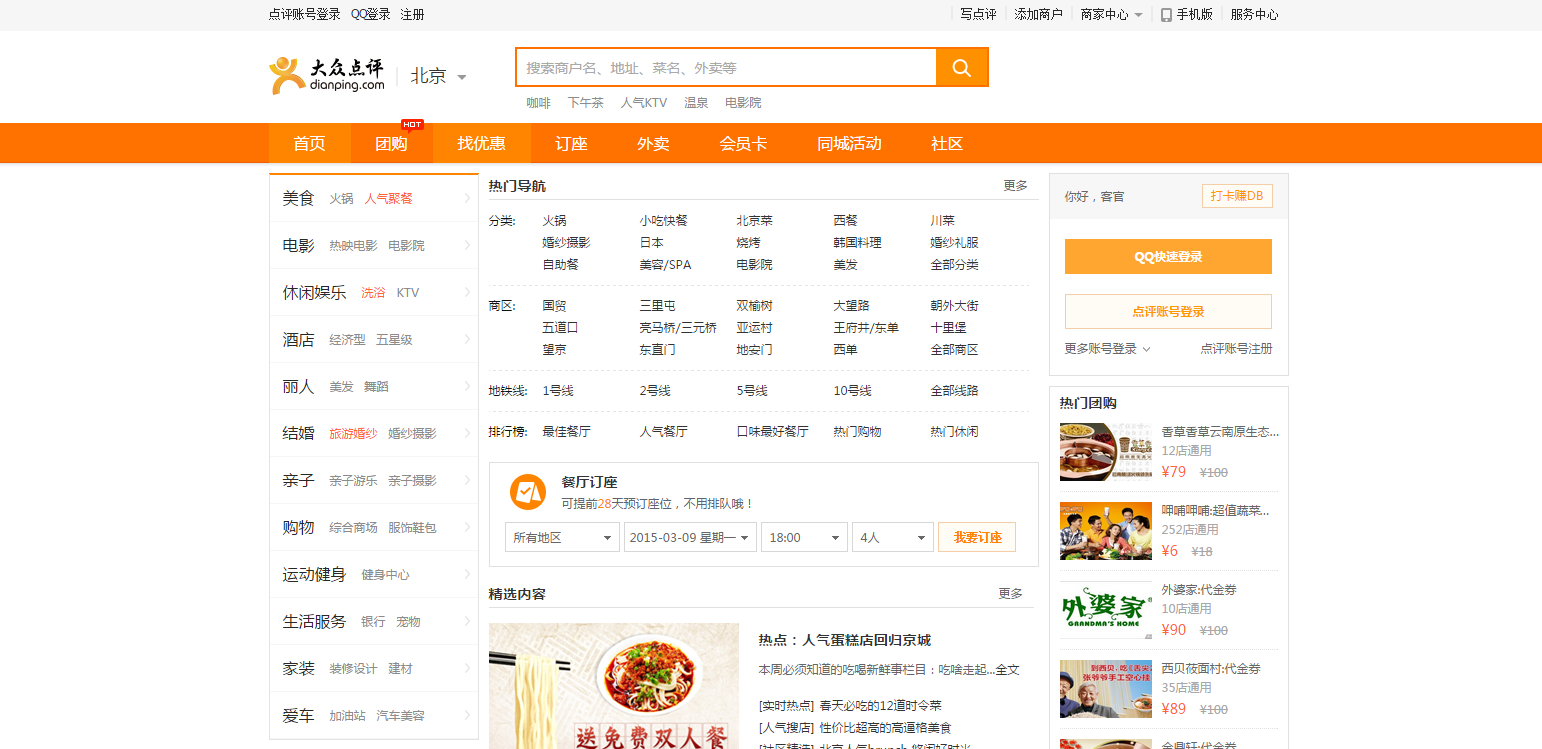The width and height of the screenshot is (1542, 749).
Task: Open the 4人 party size dropdown
Action: pyautogui.click(x=893, y=537)
